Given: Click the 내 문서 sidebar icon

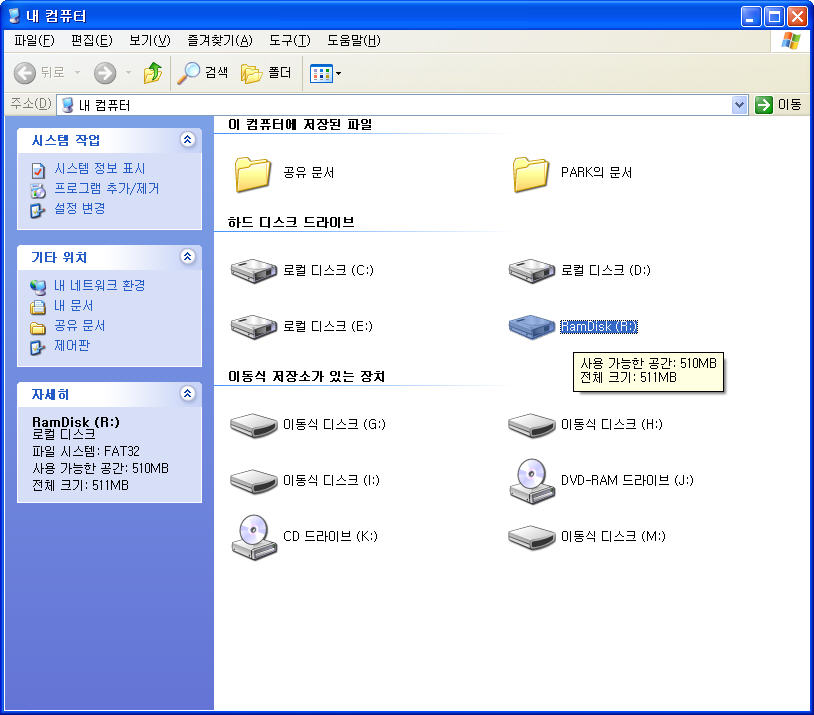Looking at the screenshot, I should tap(38, 307).
